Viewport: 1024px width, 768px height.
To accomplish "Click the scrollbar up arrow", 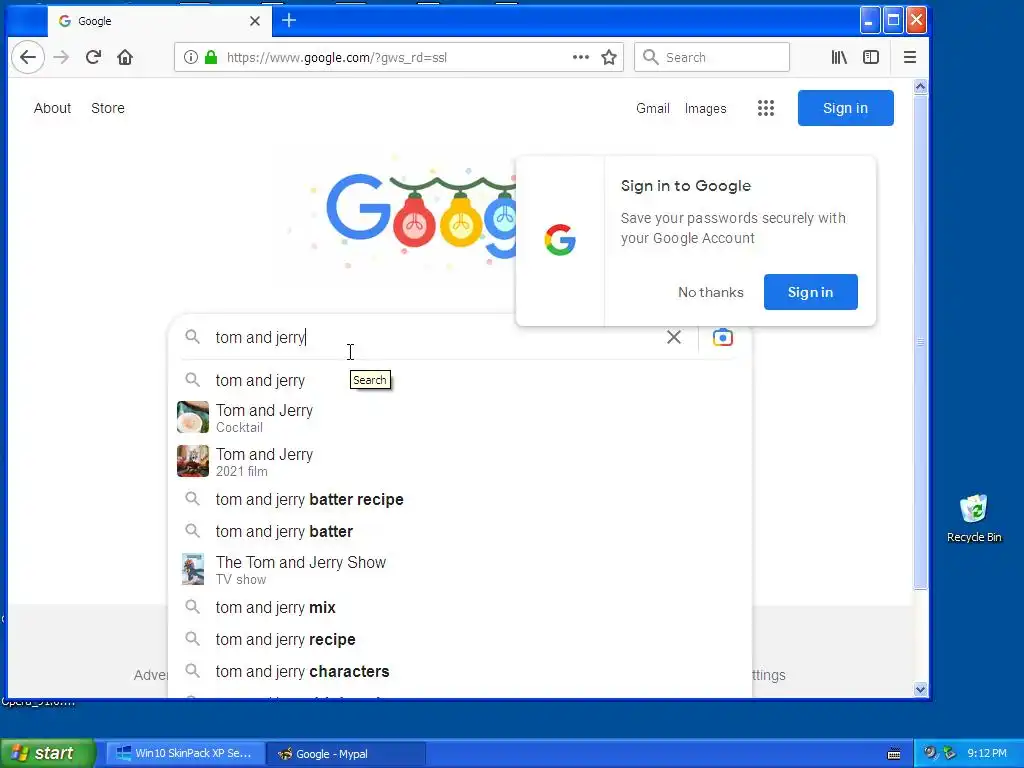I will click(x=920, y=86).
